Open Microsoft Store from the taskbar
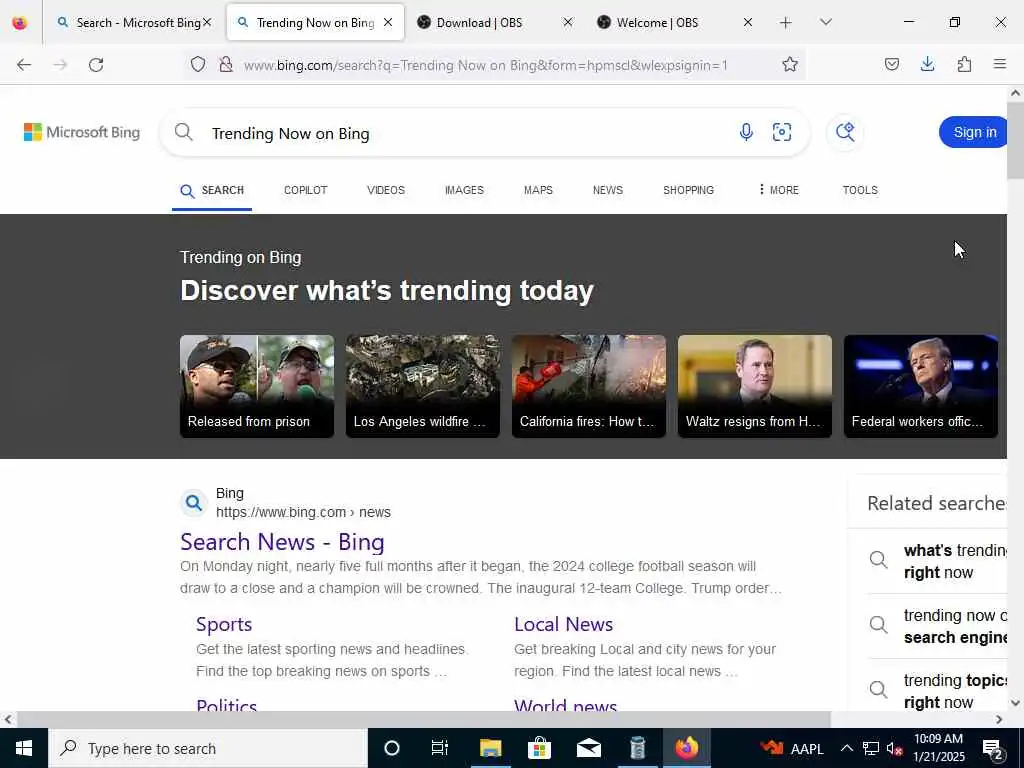1024x768 pixels. [x=539, y=748]
